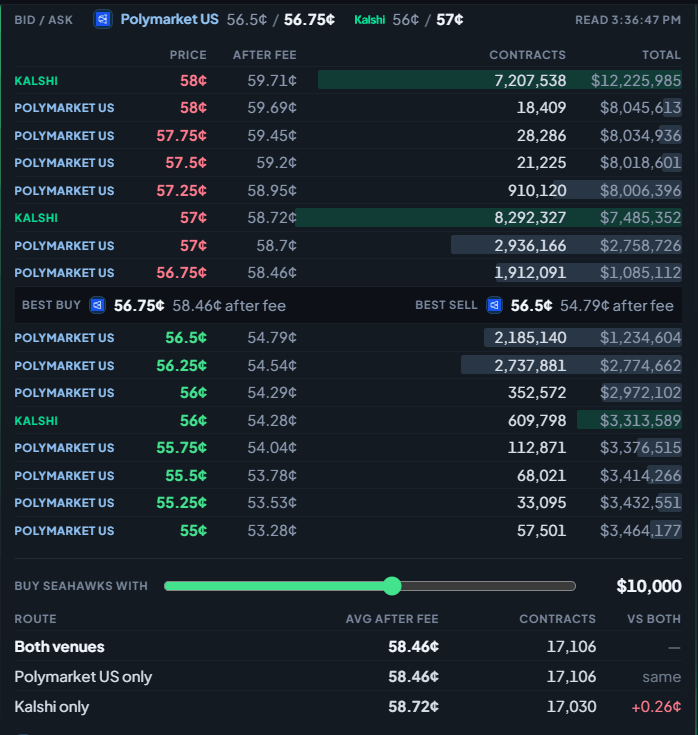Image resolution: width=698 pixels, height=735 pixels.
Task: Click the unfilled part of the slider track
Action: point(488,586)
